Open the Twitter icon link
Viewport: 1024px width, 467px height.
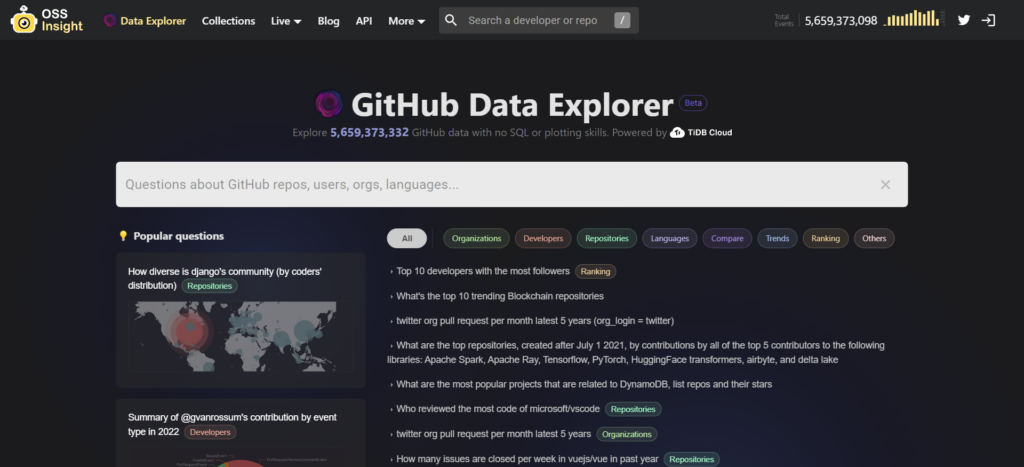tap(964, 20)
